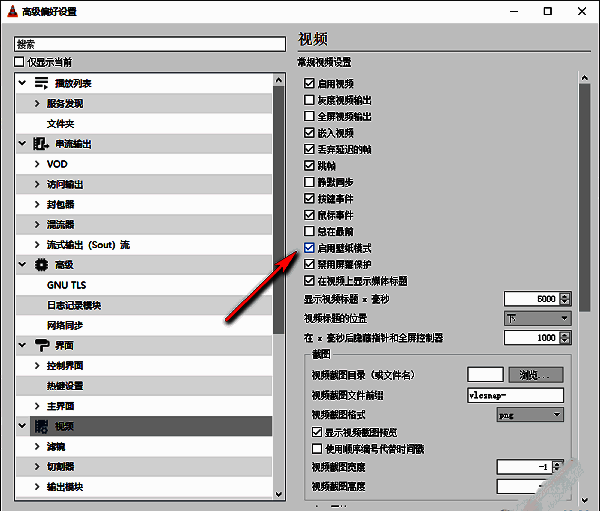Toggle the 总在最前 always-on-top checkbox

(310, 231)
